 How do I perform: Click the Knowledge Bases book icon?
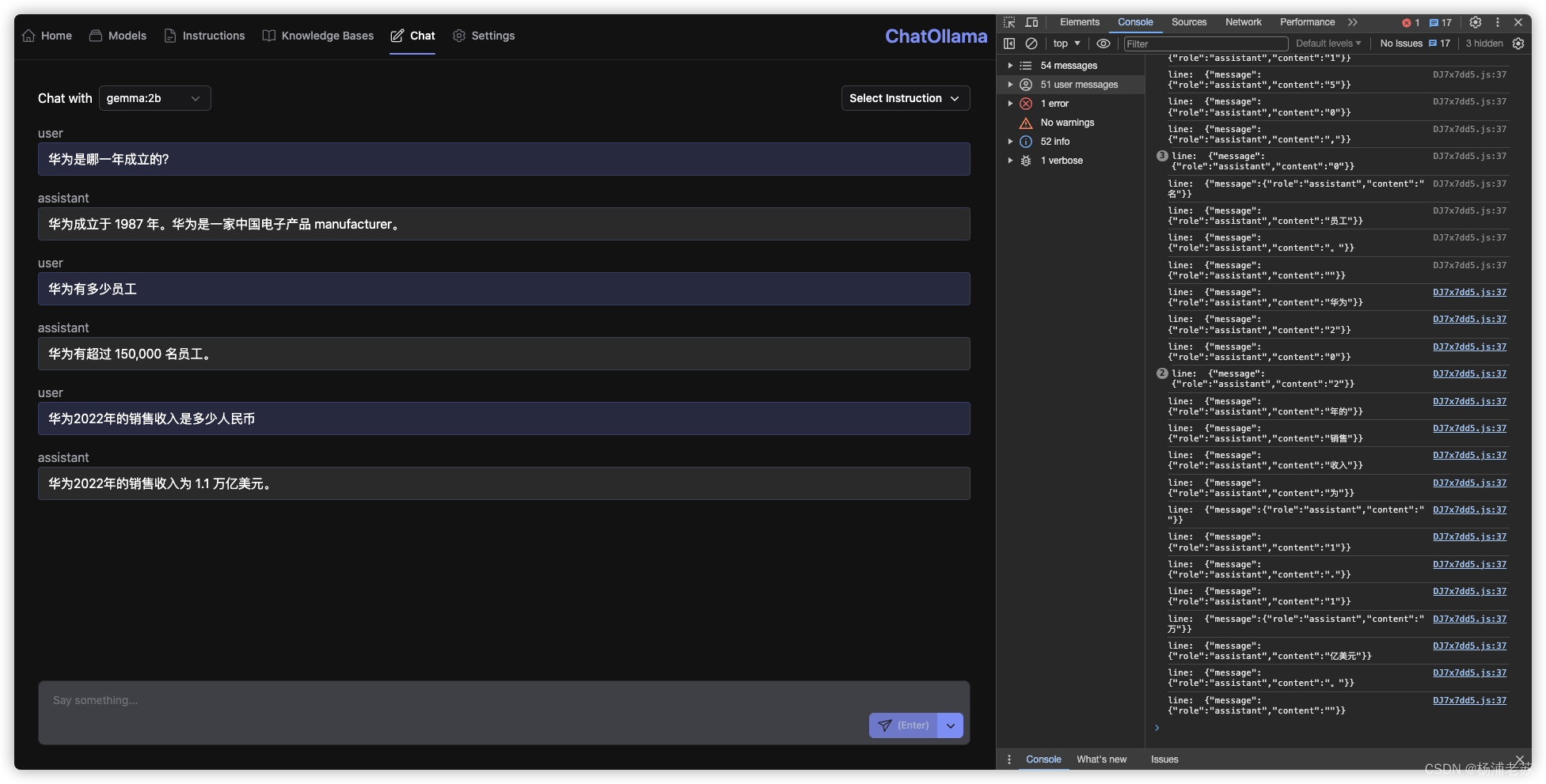pos(269,36)
